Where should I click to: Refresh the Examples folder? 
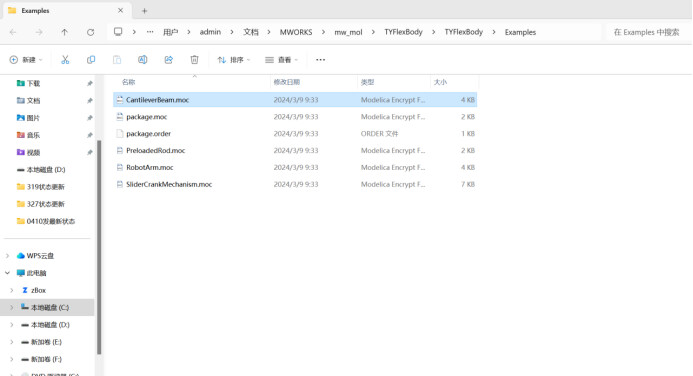[x=90, y=32]
